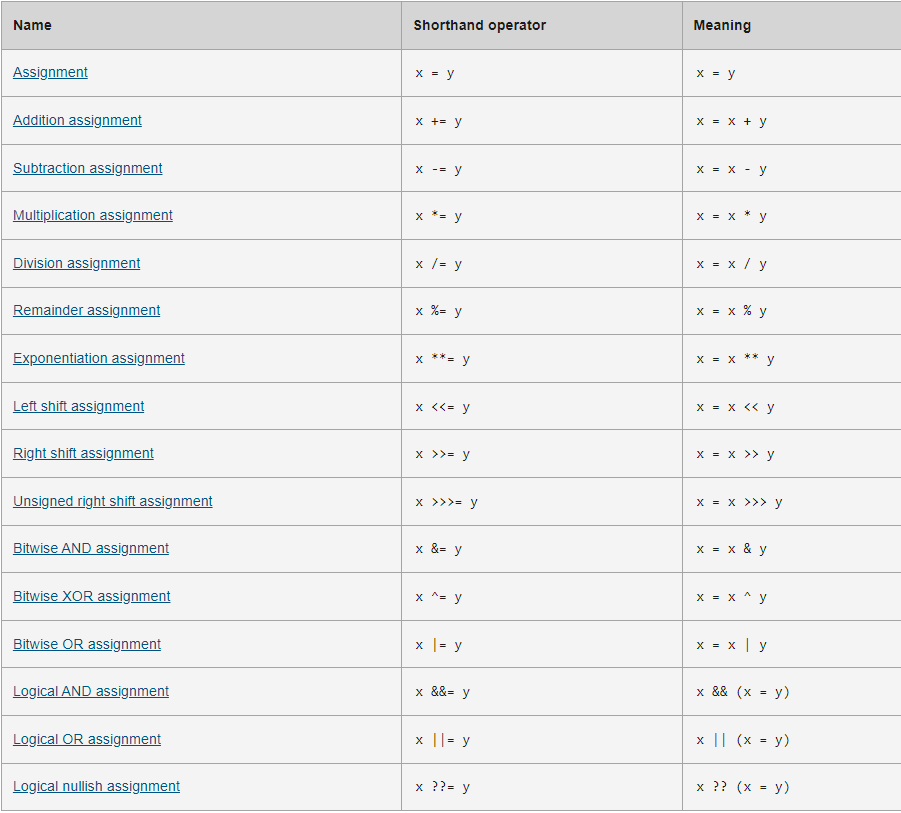The image size is (901, 813).
Task: Open the Logical nullish assignment link
Action: pos(96,786)
